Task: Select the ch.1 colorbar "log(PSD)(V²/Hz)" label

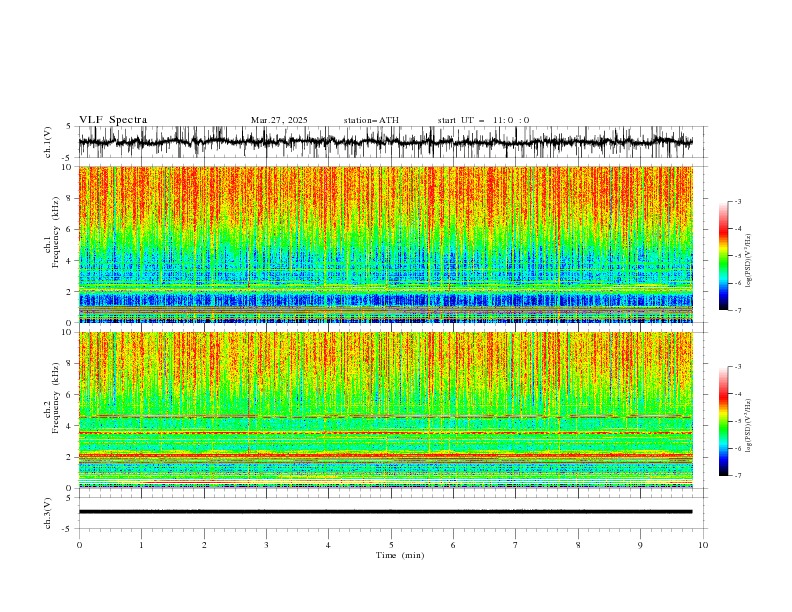Action: click(749, 261)
